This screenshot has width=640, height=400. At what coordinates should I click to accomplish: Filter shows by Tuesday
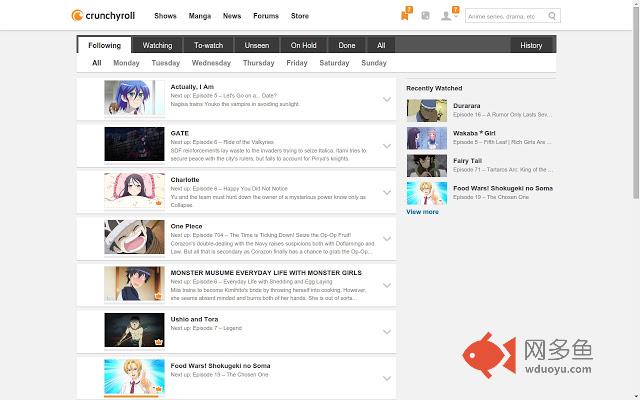[x=166, y=63]
